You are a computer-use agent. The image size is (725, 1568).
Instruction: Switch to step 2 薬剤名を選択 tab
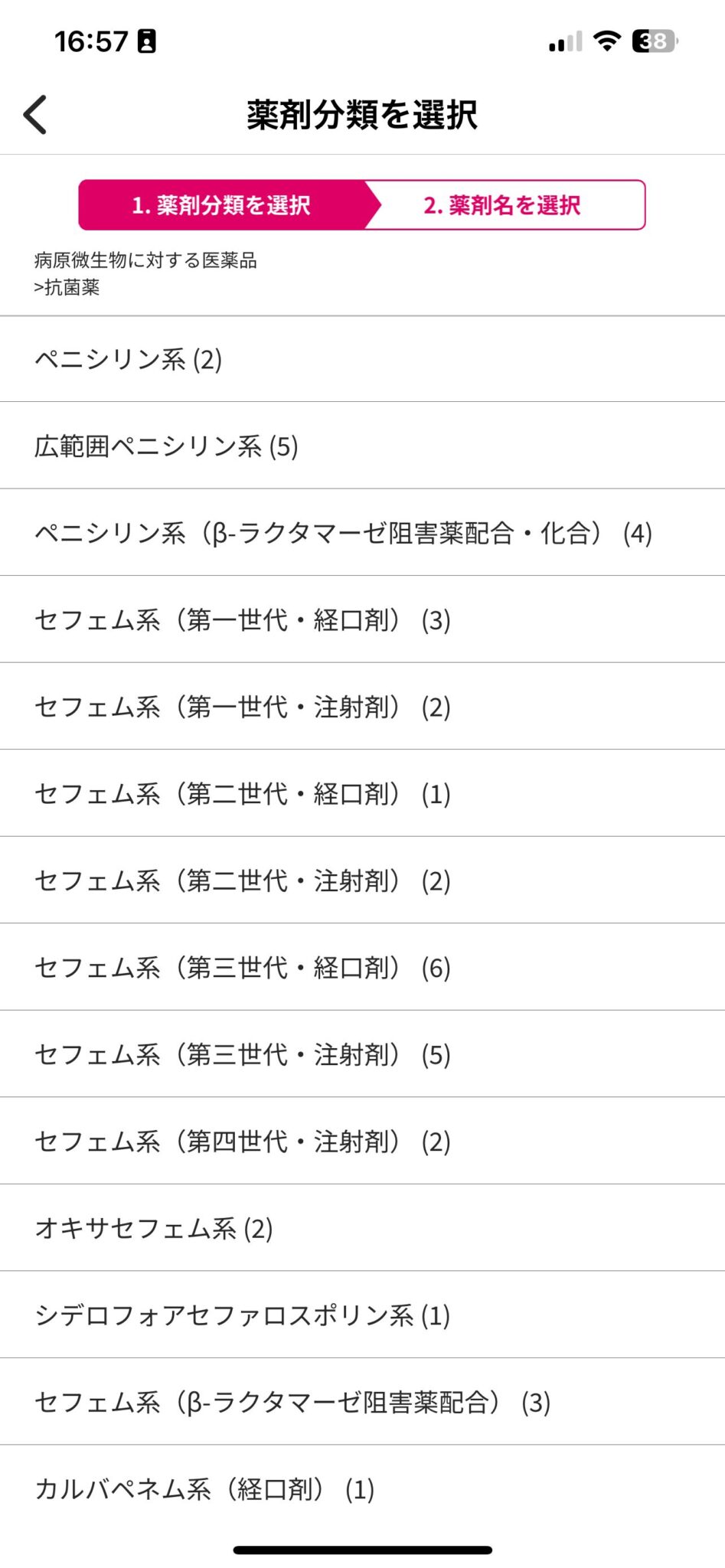pyautogui.click(x=502, y=205)
